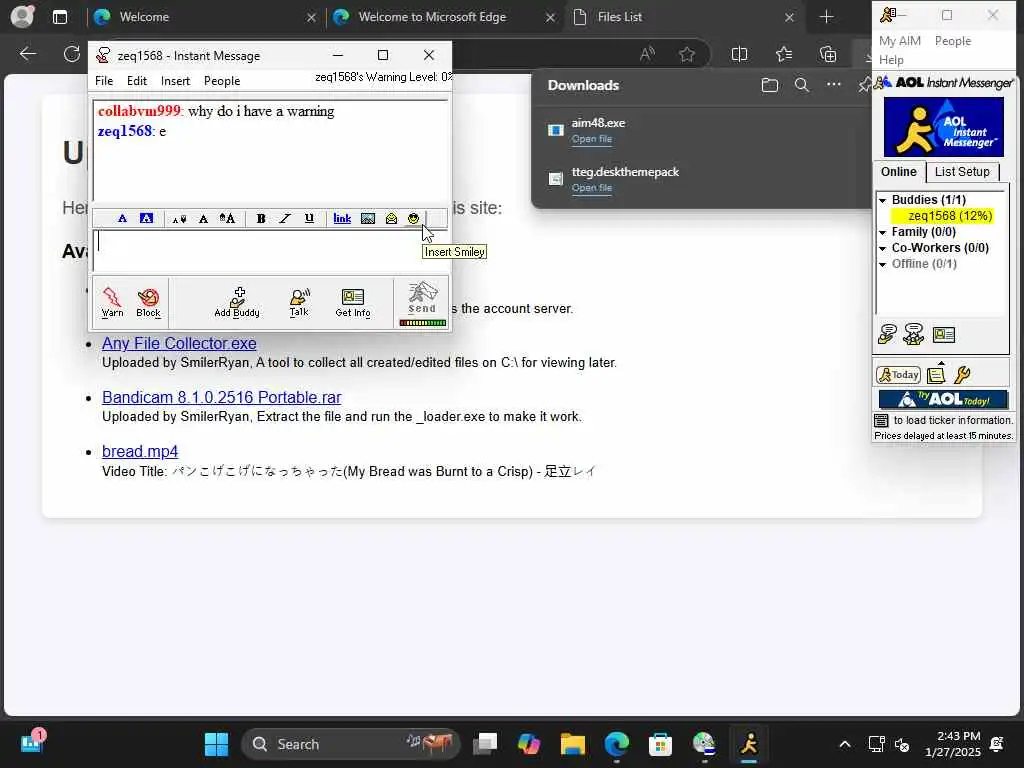The image size is (1024, 768).
Task: Switch to the Online tab
Action: (x=899, y=172)
